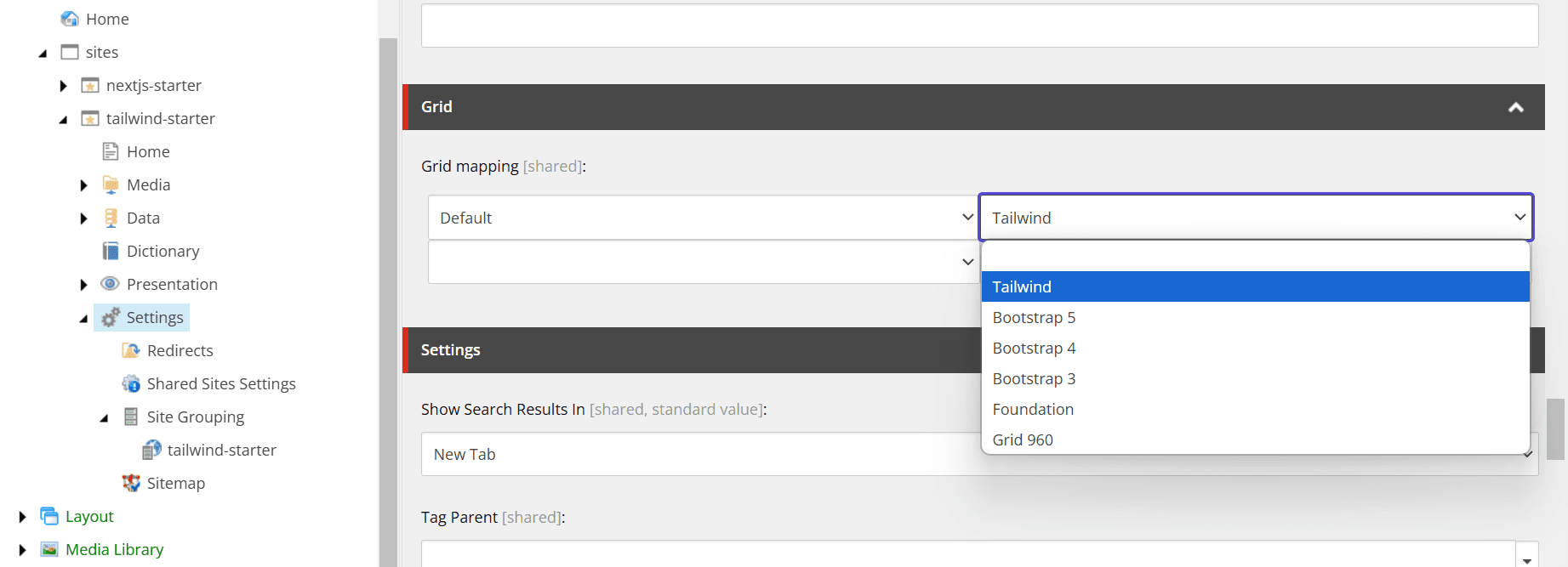Choose Bootstrap 5 from the list
Screen dimensions: 1568x567
(x=1034, y=318)
